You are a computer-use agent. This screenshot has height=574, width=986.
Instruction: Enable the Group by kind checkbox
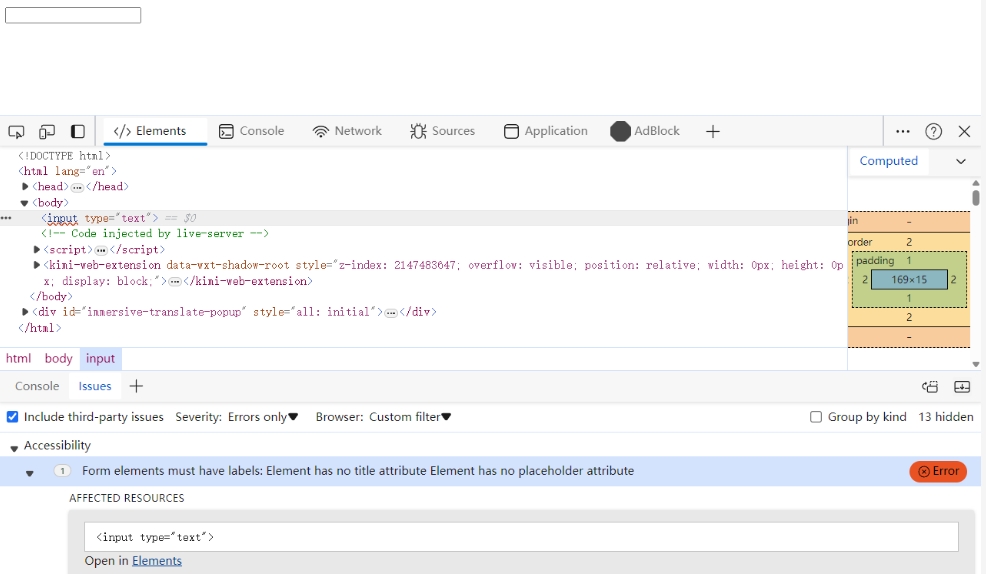click(816, 417)
